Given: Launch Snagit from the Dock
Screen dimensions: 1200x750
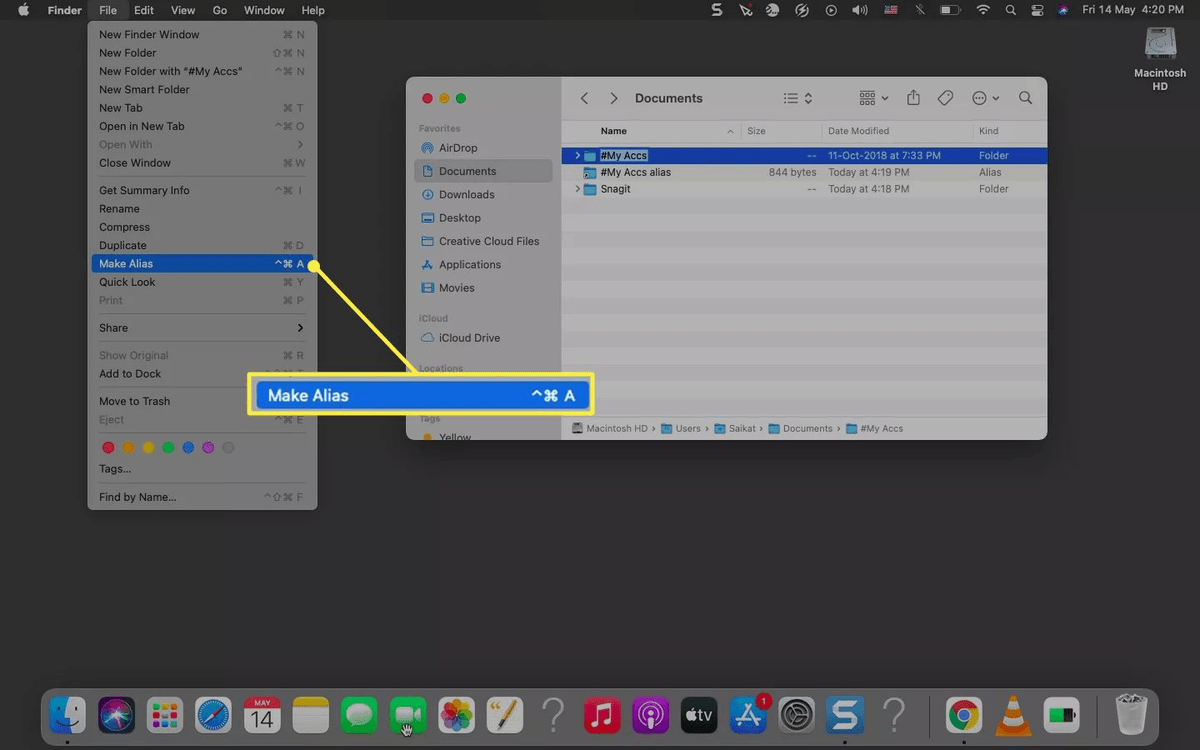Looking at the screenshot, I should 845,715.
